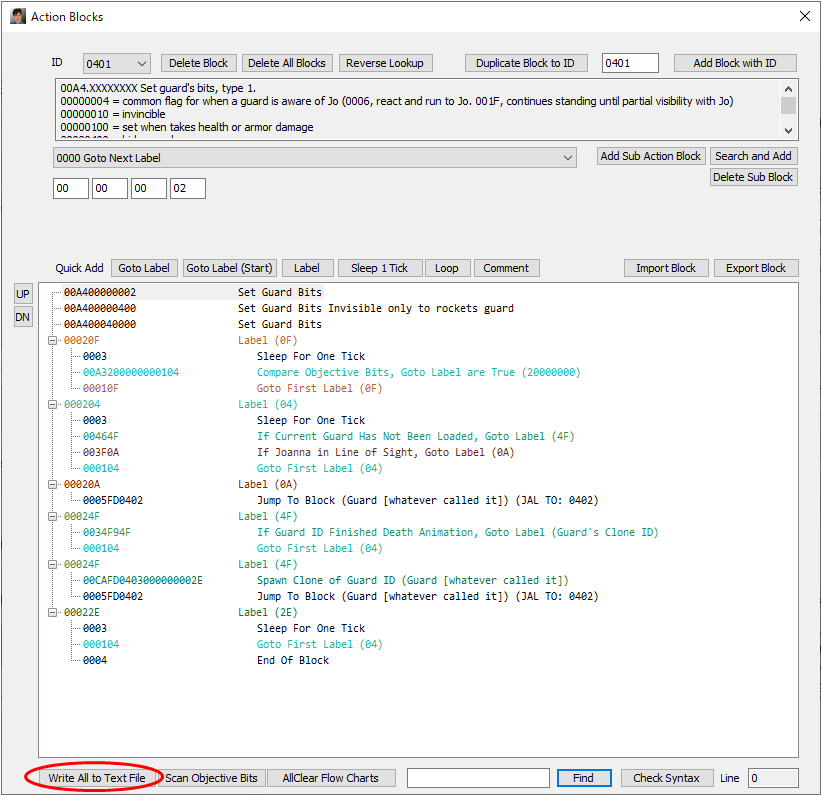Click the Write All to Text File button
The image size is (822, 796).
click(97, 778)
